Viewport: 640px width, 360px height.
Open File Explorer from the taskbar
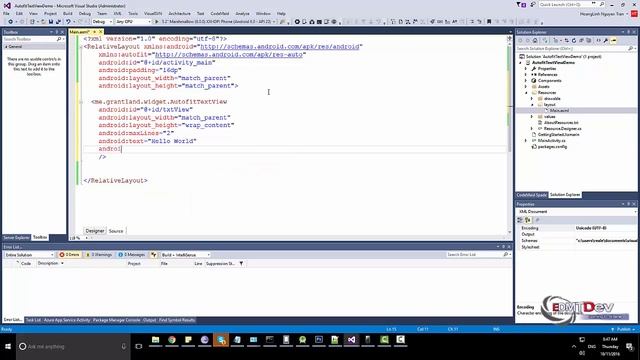[x=156, y=340]
